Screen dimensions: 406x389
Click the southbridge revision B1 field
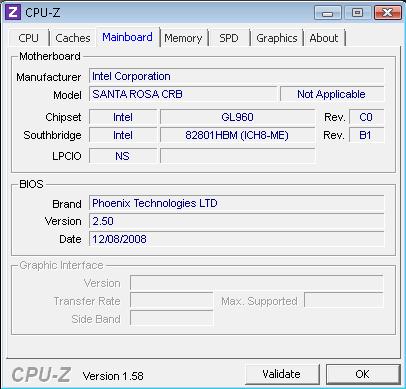366,135
